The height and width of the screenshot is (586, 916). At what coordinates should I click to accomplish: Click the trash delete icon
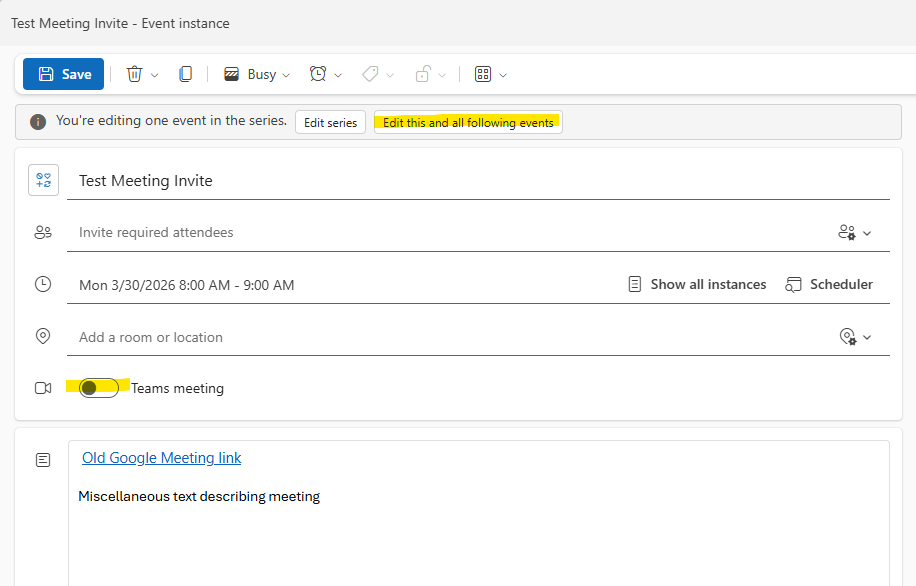pos(134,74)
